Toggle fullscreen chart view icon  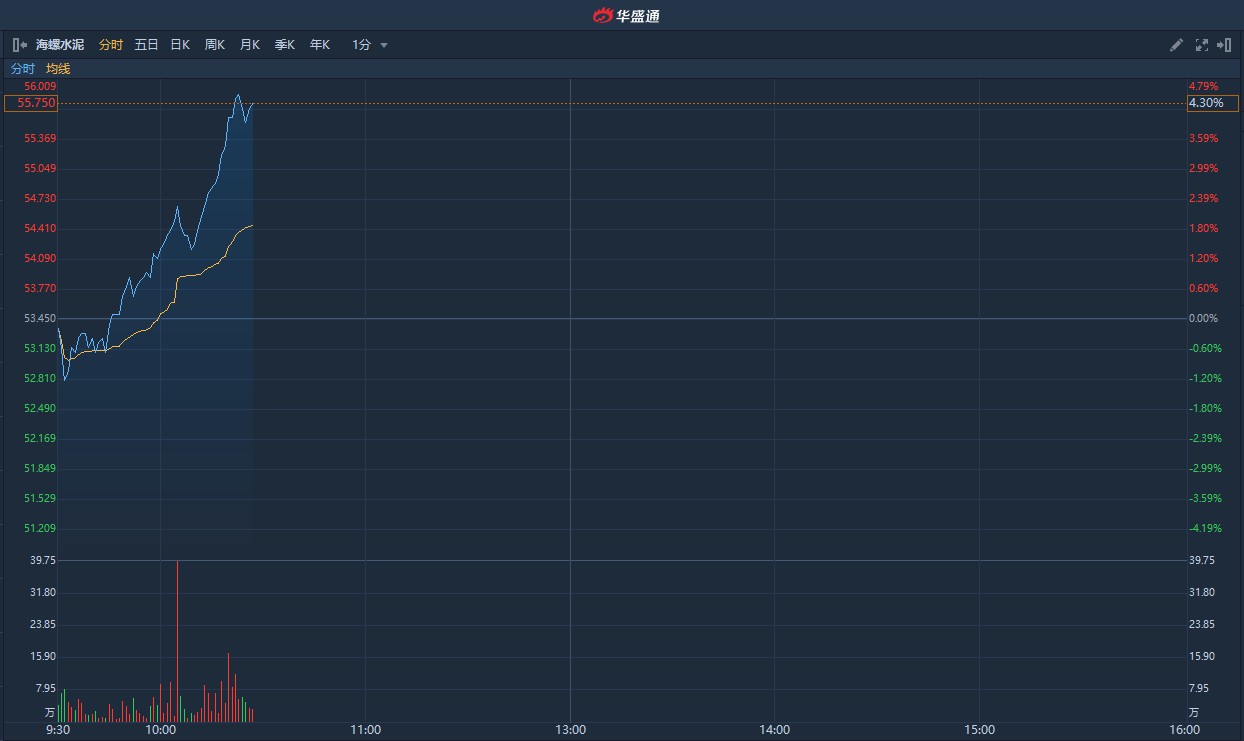tap(1201, 45)
